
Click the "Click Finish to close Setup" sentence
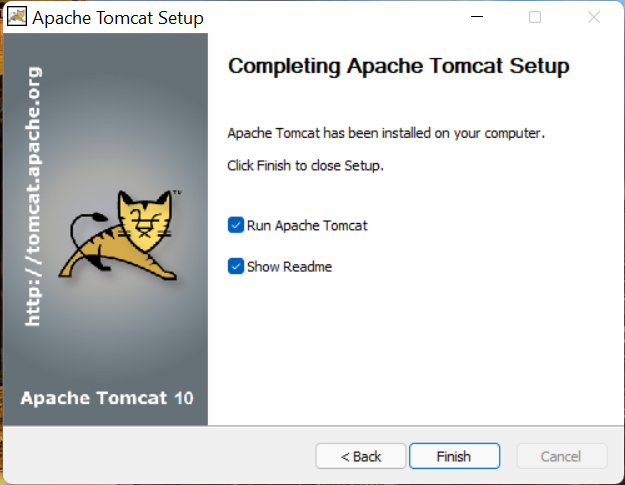(x=305, y=165)
